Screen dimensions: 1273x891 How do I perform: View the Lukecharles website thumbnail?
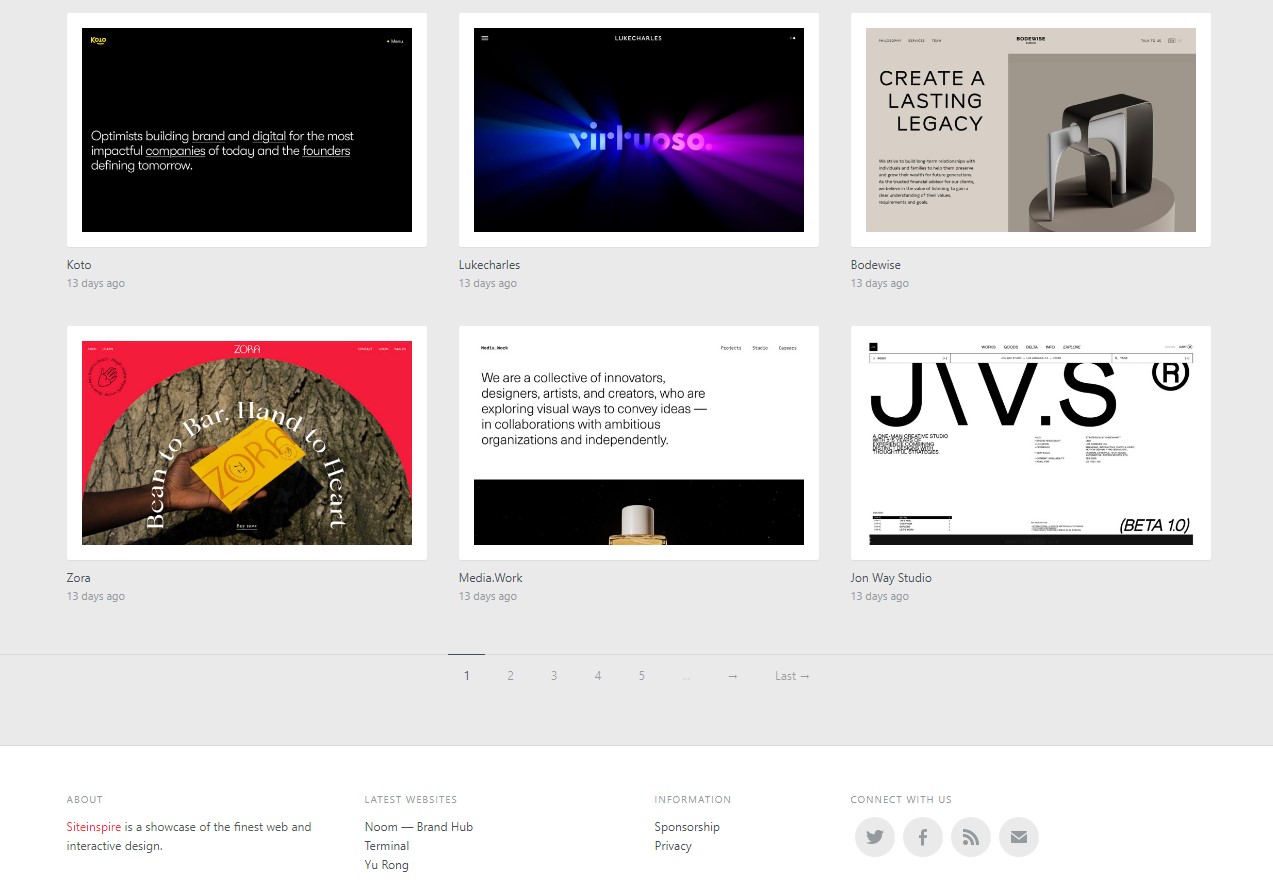[x=638, y=129]
